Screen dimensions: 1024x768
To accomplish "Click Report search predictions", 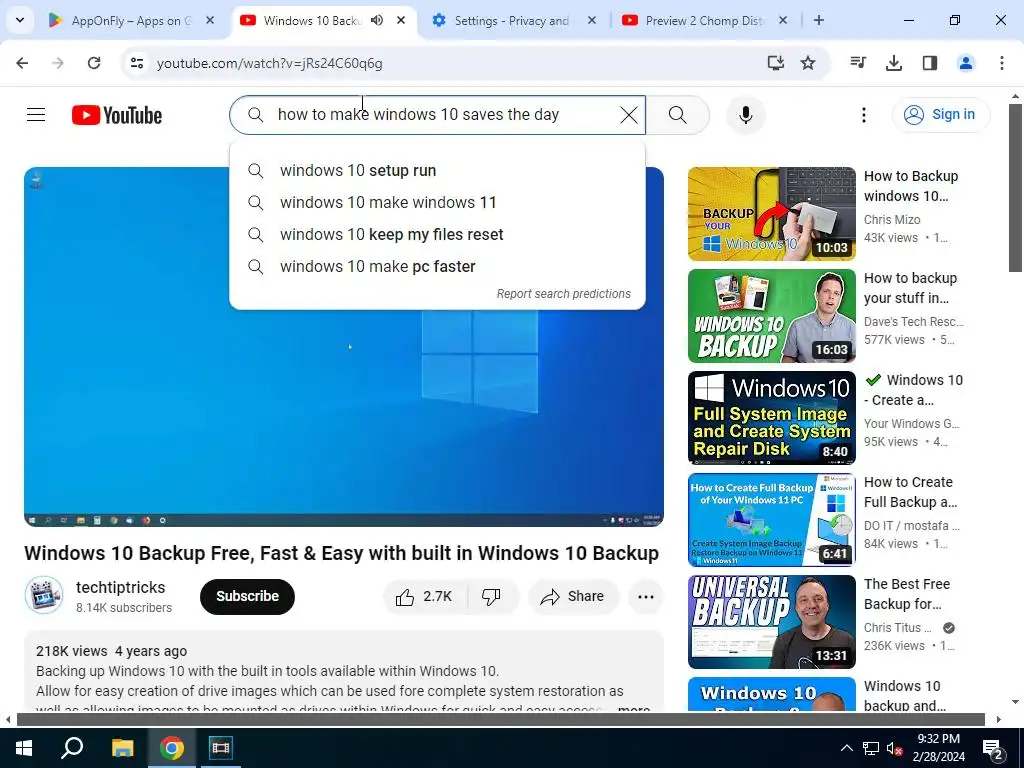I will (x=564, y=294).
